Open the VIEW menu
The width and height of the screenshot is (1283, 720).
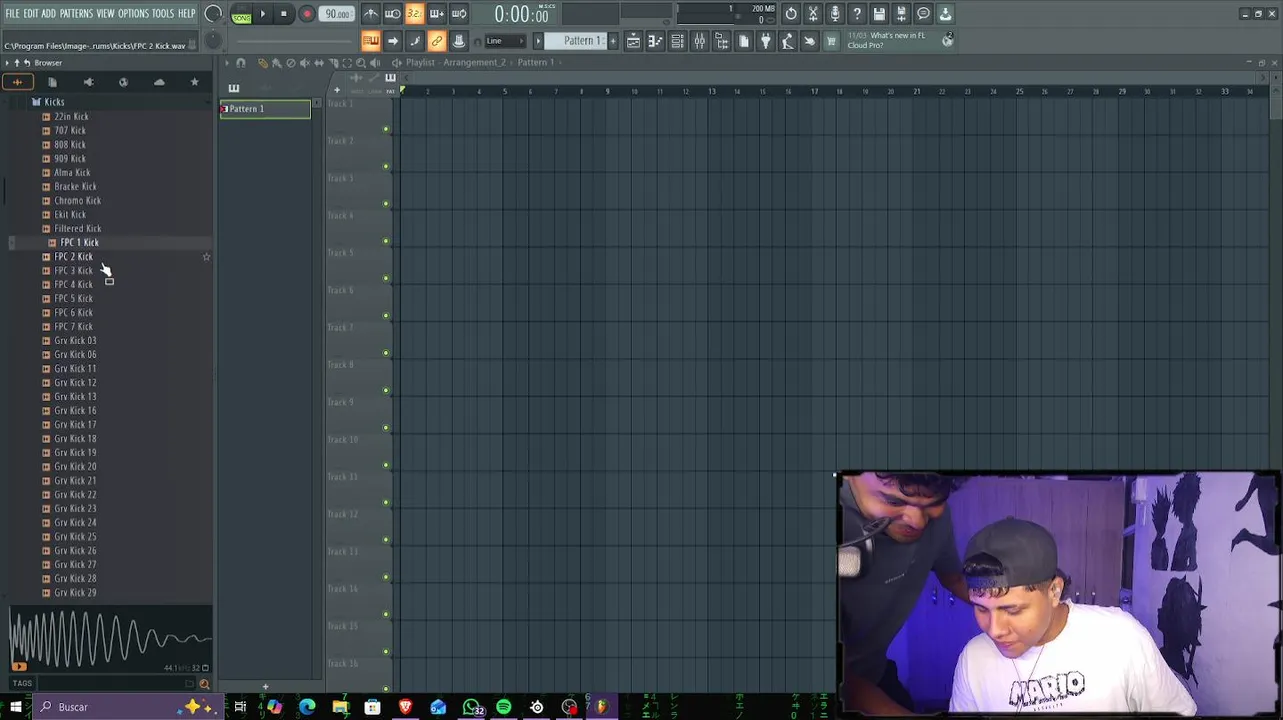[105, 14]
